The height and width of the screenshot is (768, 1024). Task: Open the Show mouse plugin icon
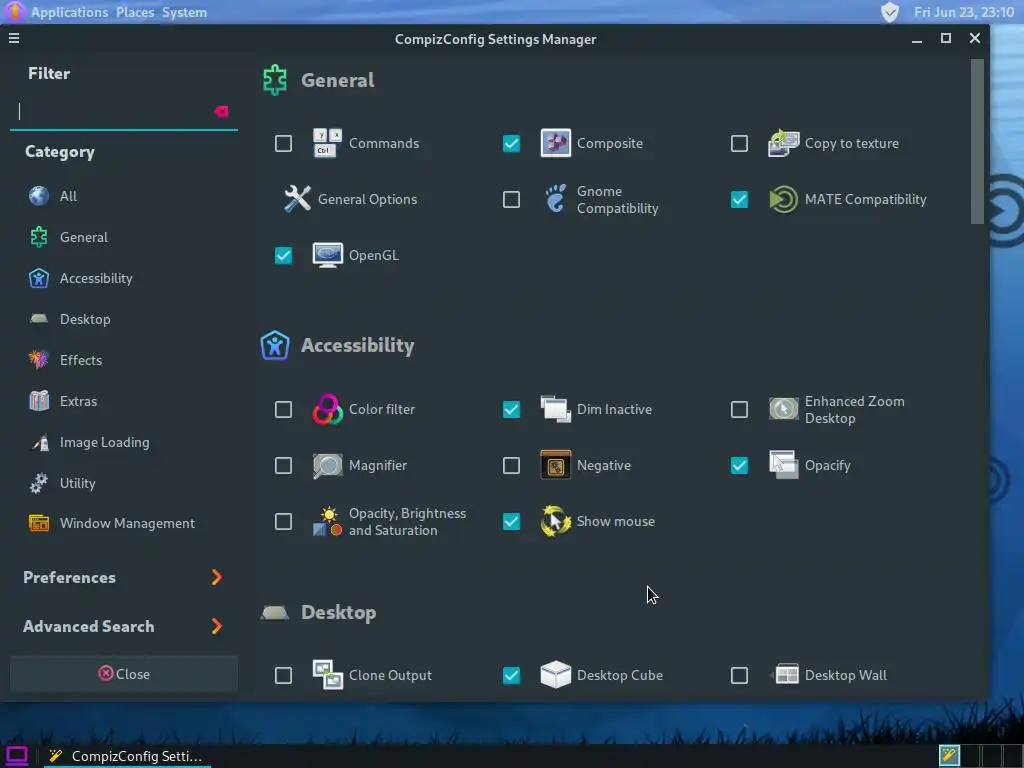(x=555, y=522)
